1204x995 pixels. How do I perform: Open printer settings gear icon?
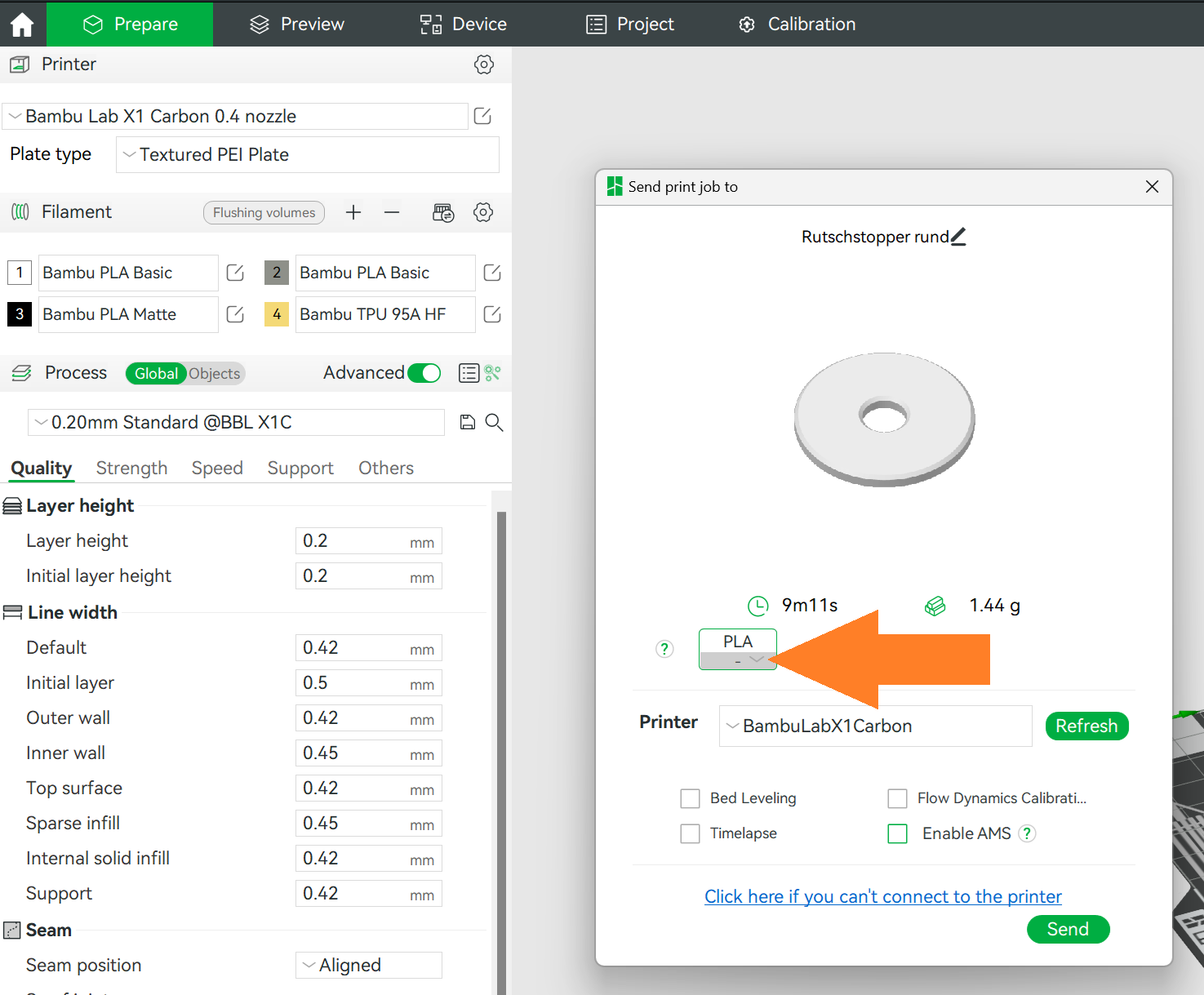pos(484,64)
